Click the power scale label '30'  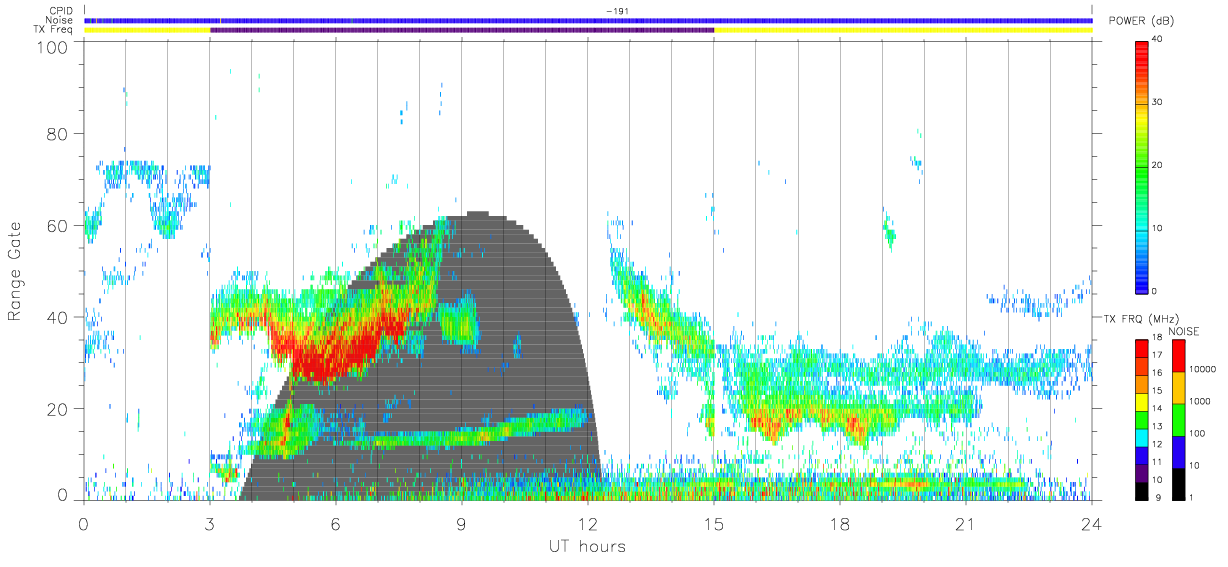pyautogui.click(x=1157, y=102)
